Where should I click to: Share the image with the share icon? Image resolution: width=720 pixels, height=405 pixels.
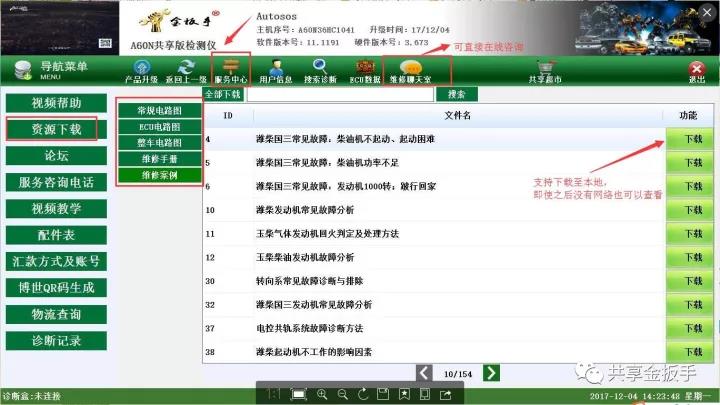(445, 394)
